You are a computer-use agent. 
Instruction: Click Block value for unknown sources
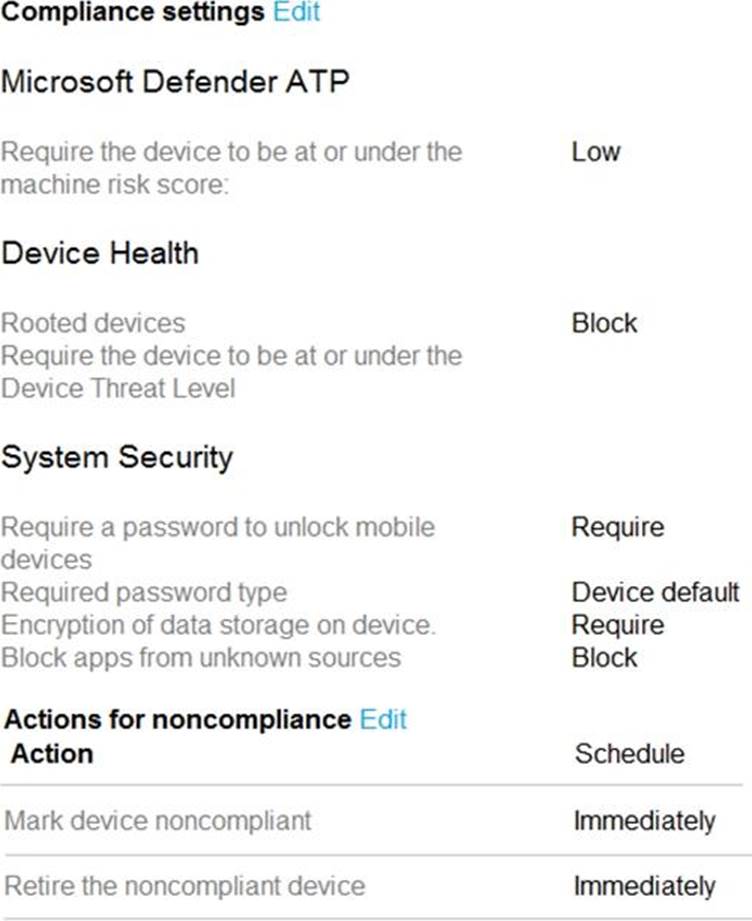pos(604,658)
